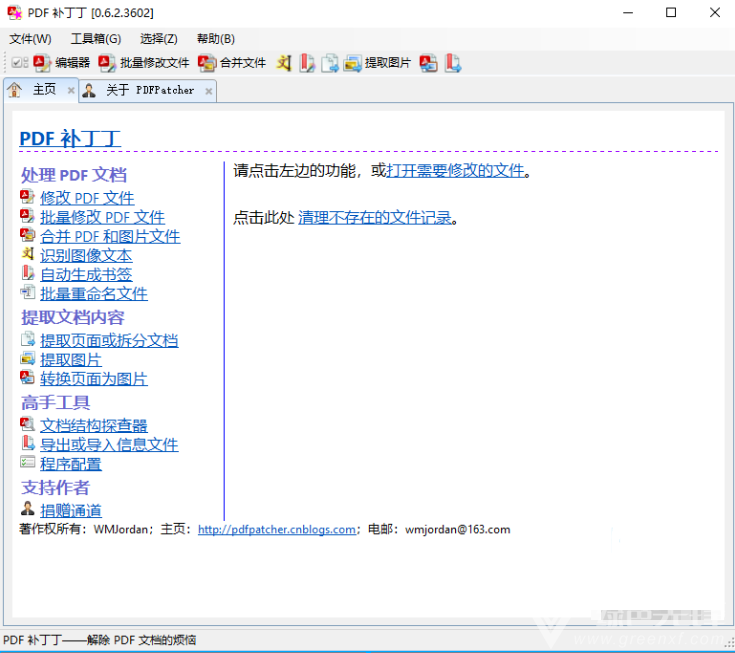Click 合并文件 in the toolbar
Image resolution: width=735 pixels, height=653 pixels.
click(x=232, y=63)
